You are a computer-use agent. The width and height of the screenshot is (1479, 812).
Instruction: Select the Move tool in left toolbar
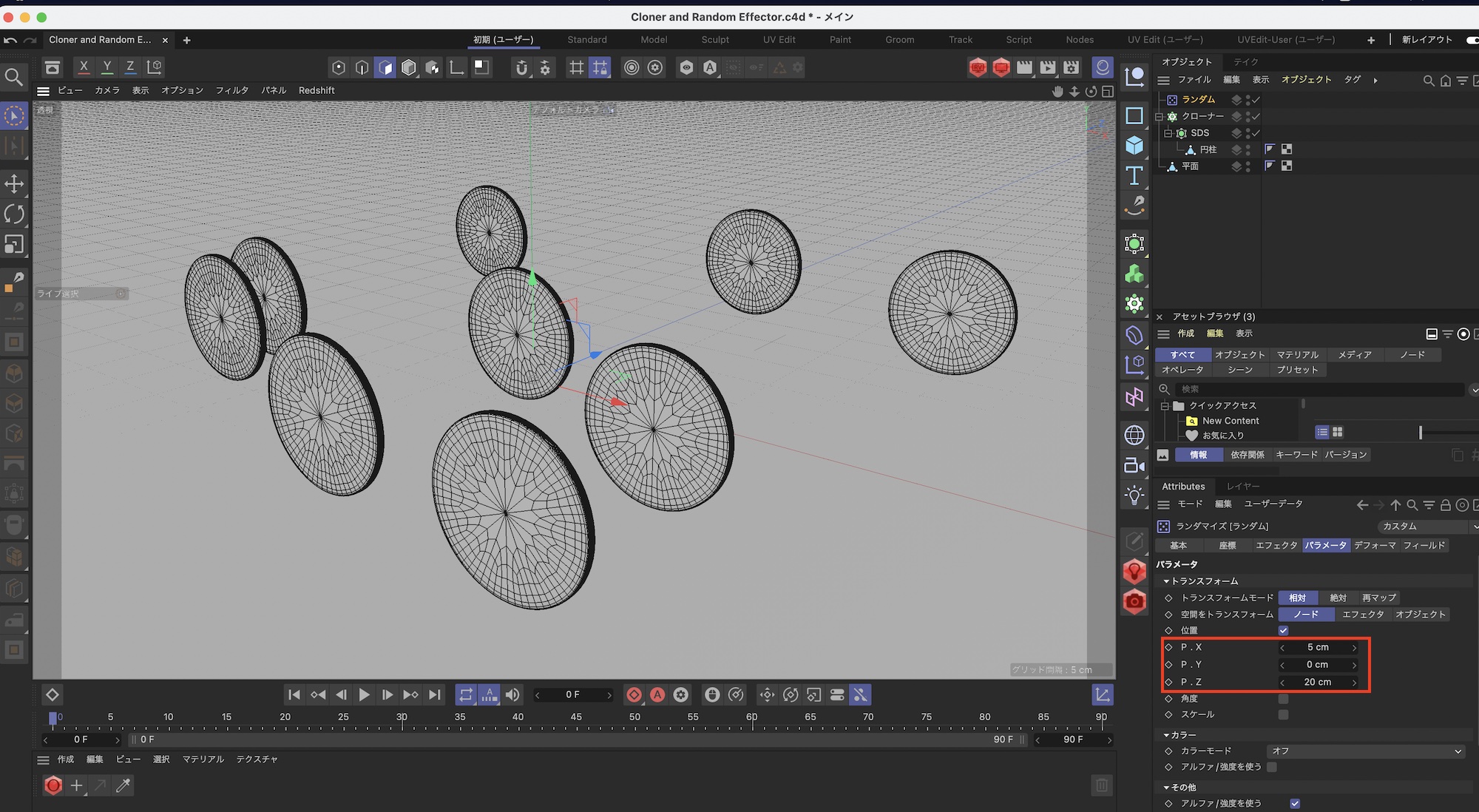click(14, 183)
